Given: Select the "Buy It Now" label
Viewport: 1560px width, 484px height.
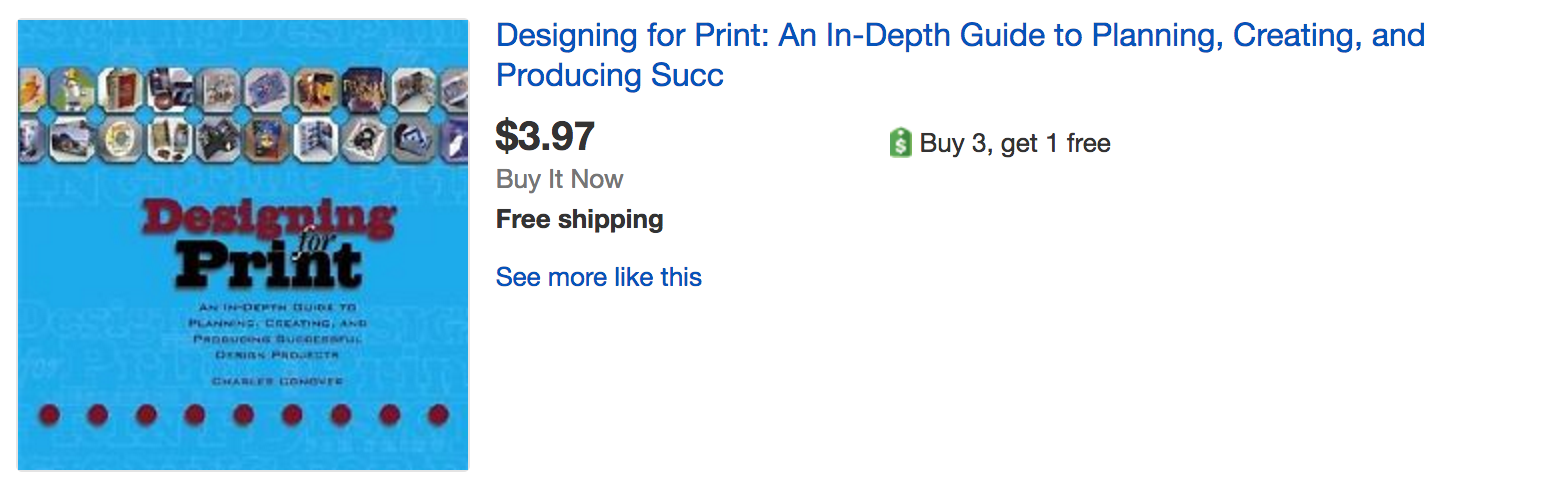Looking at the screenshot, I should (559, 180).
